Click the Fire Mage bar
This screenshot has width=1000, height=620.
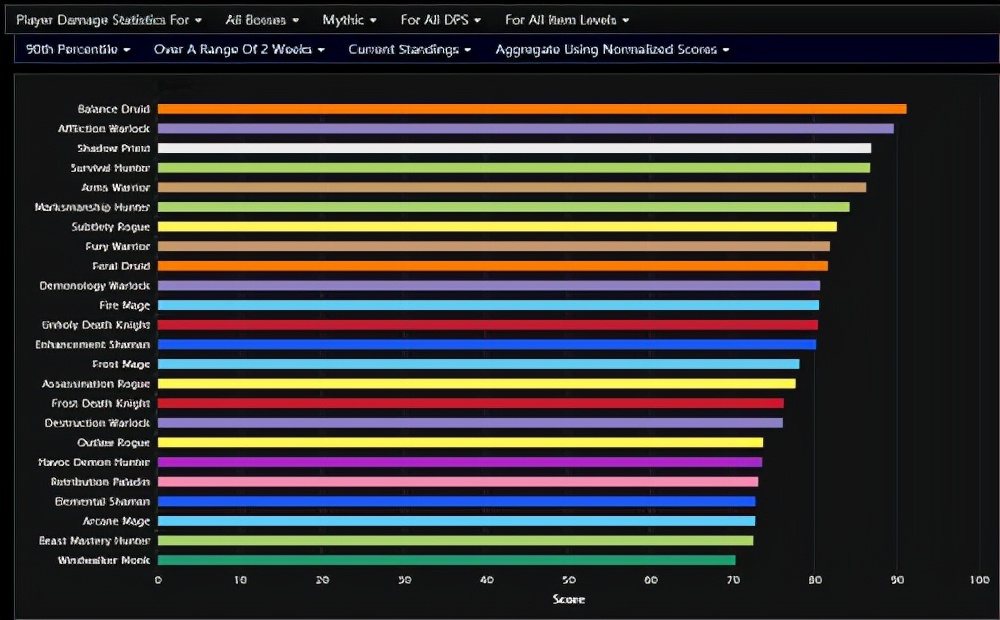click(x=488, y=306)
